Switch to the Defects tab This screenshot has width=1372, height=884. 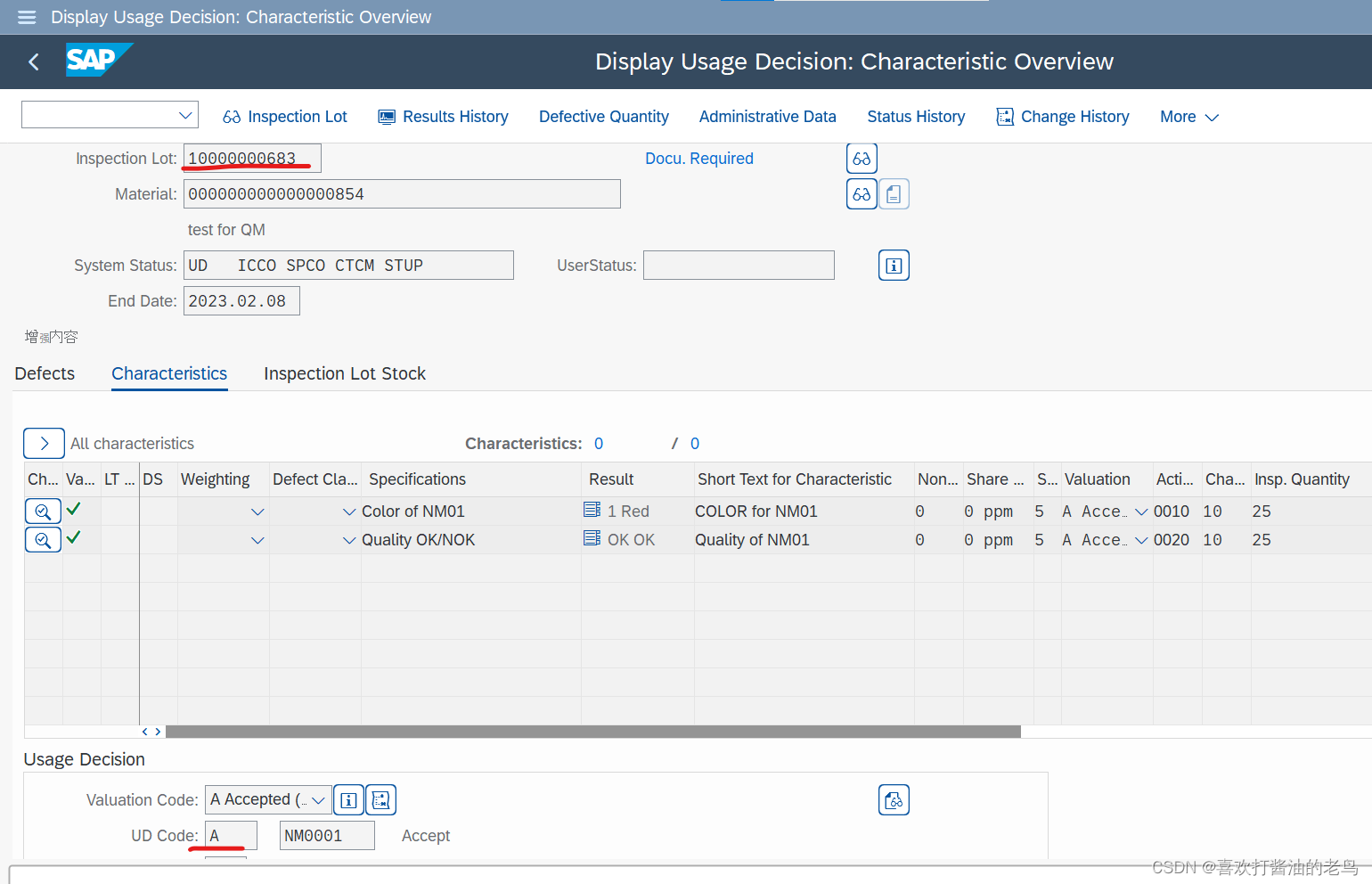[x=45, y=373]
